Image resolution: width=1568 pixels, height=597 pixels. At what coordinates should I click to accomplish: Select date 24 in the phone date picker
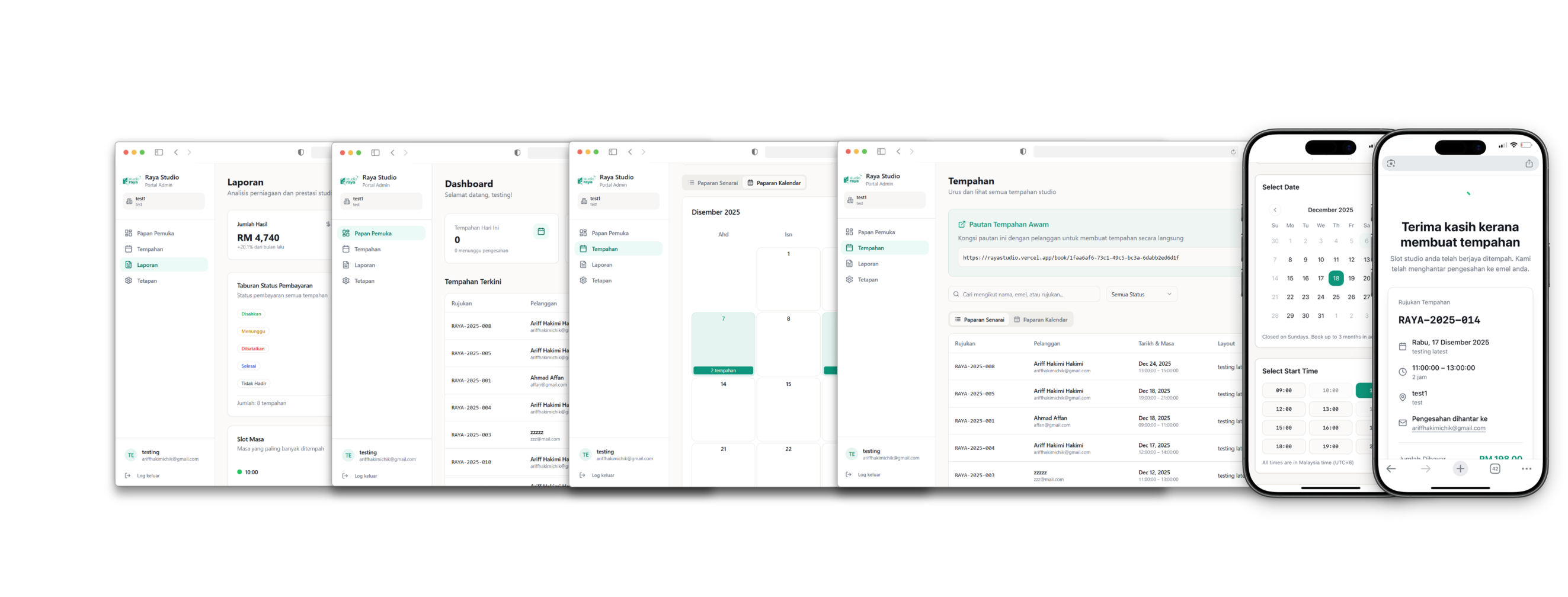[x=1321, y=297]
